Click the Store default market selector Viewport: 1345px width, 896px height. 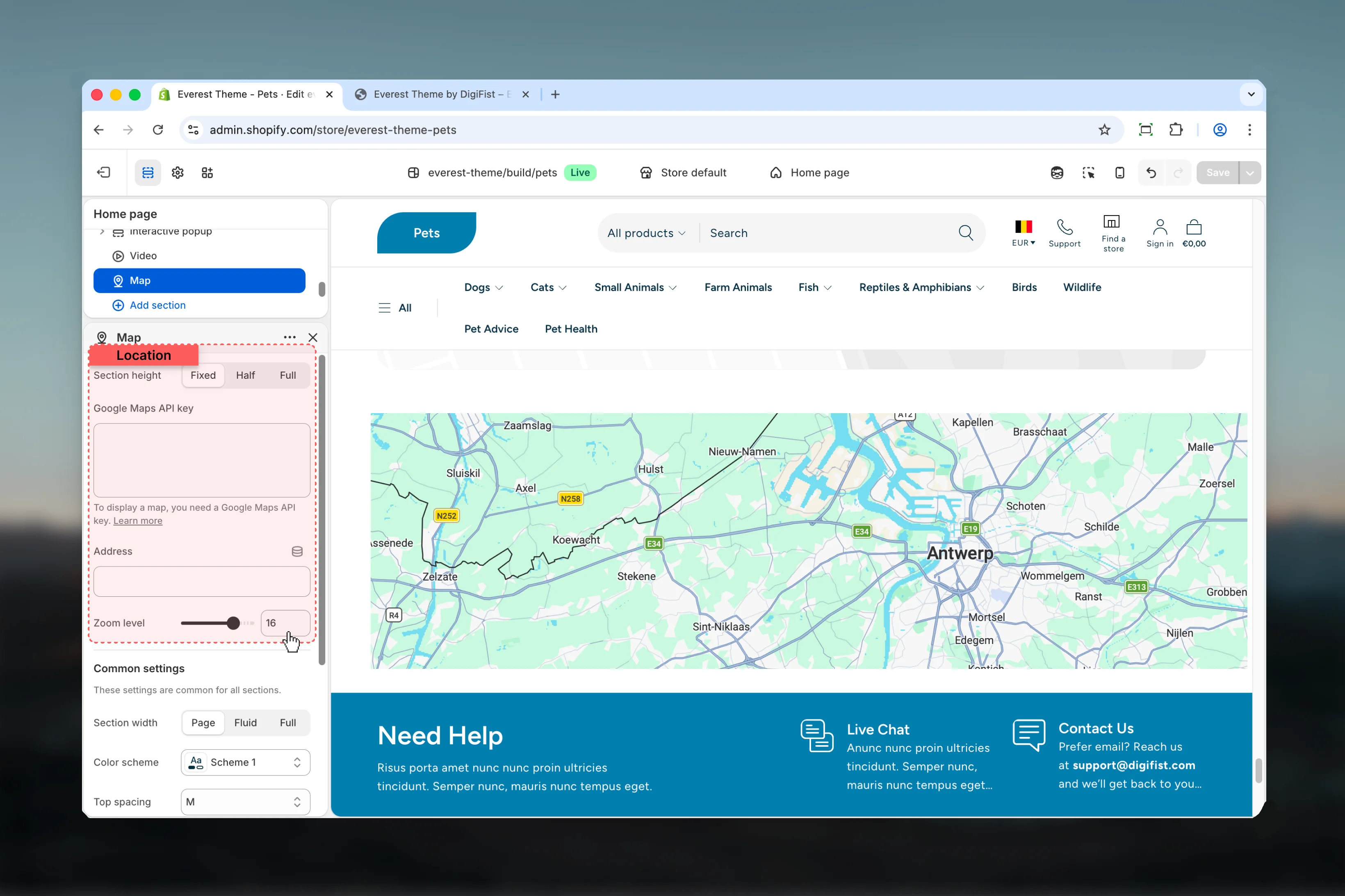[683, 173]
